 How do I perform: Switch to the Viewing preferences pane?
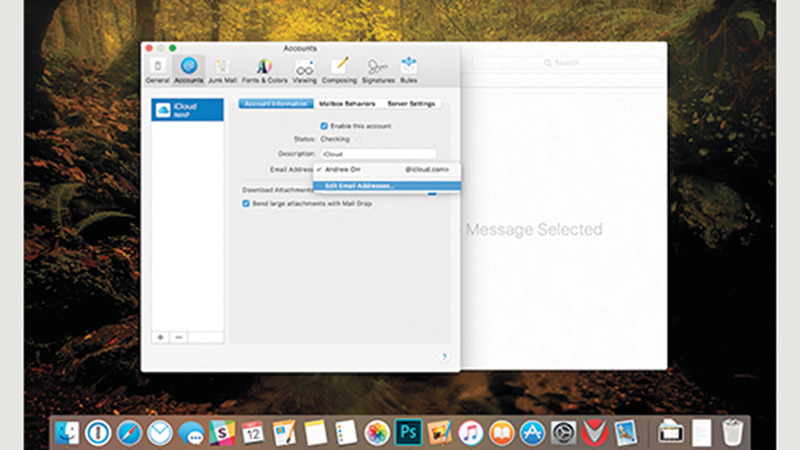(304, 69)
